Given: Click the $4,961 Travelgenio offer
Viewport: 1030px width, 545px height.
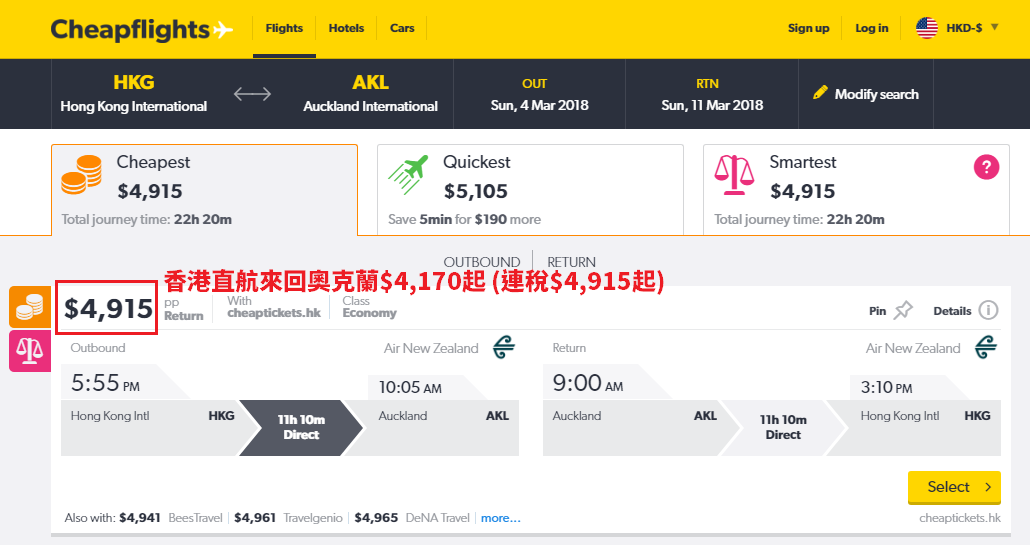Looking at the screenshot, I should 288,517.
